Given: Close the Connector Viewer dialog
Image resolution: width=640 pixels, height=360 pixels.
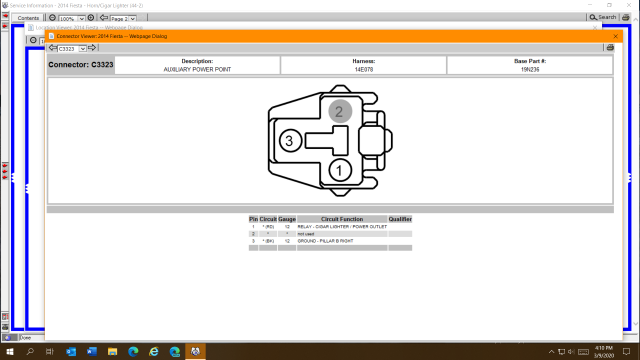Looking at the screenshot, I should click(x=616, y=36).
